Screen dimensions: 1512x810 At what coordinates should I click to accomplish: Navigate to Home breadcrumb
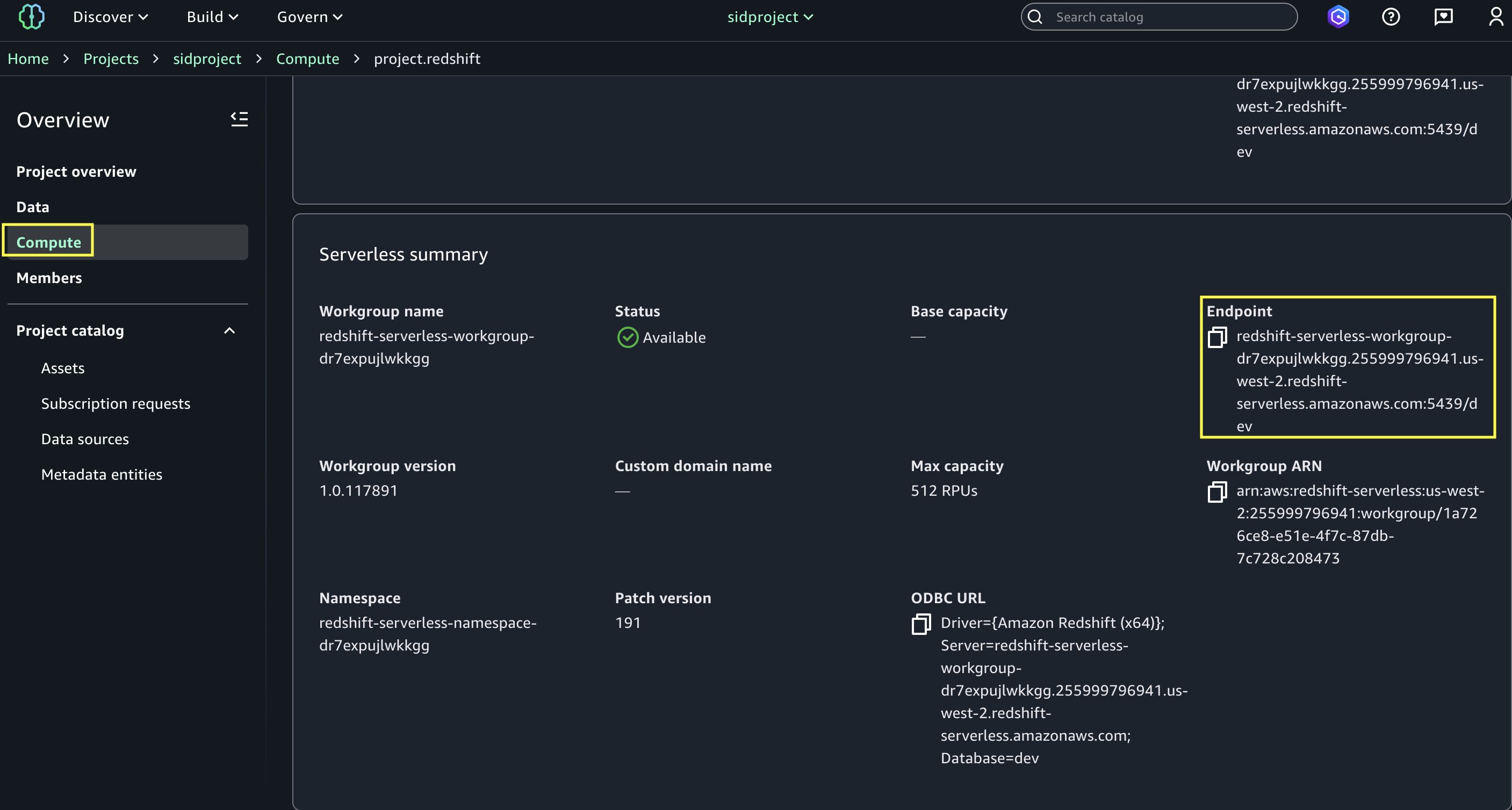pyautogui.click(x=28, y=59)
